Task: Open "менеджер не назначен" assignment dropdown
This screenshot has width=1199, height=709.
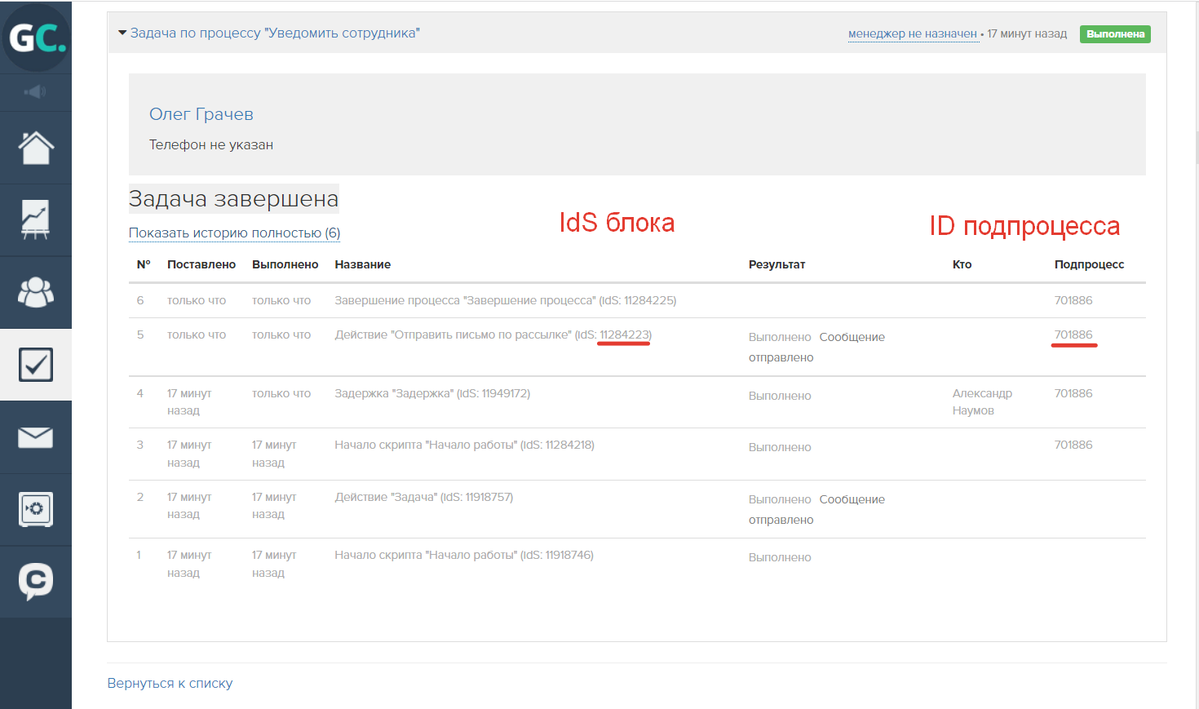Action: tap(912, 34)
